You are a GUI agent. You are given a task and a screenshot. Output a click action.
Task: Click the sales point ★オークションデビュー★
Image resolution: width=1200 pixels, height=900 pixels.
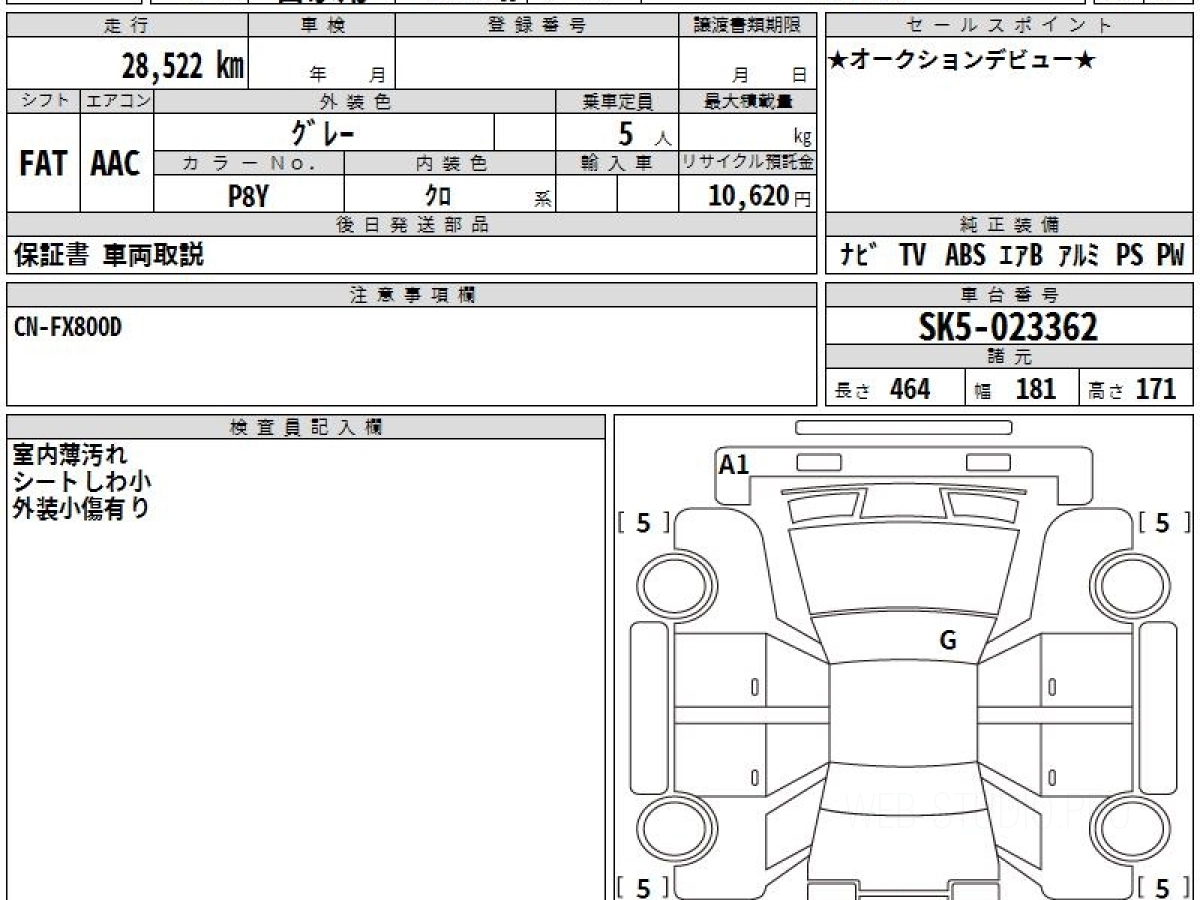coord(962,60)
